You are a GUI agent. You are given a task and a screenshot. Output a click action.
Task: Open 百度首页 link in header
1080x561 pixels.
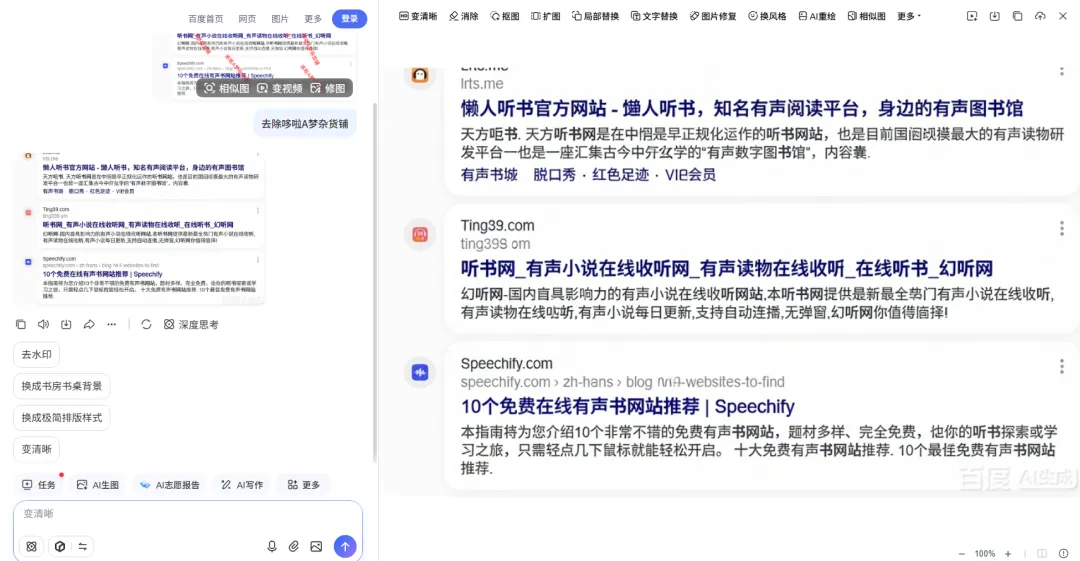[205, 19]
